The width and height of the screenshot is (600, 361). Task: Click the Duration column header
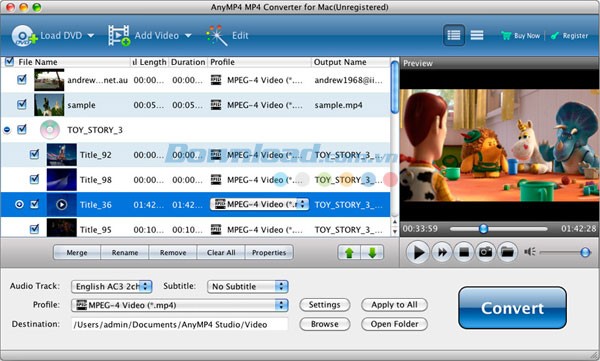click(x=188, y=62)
